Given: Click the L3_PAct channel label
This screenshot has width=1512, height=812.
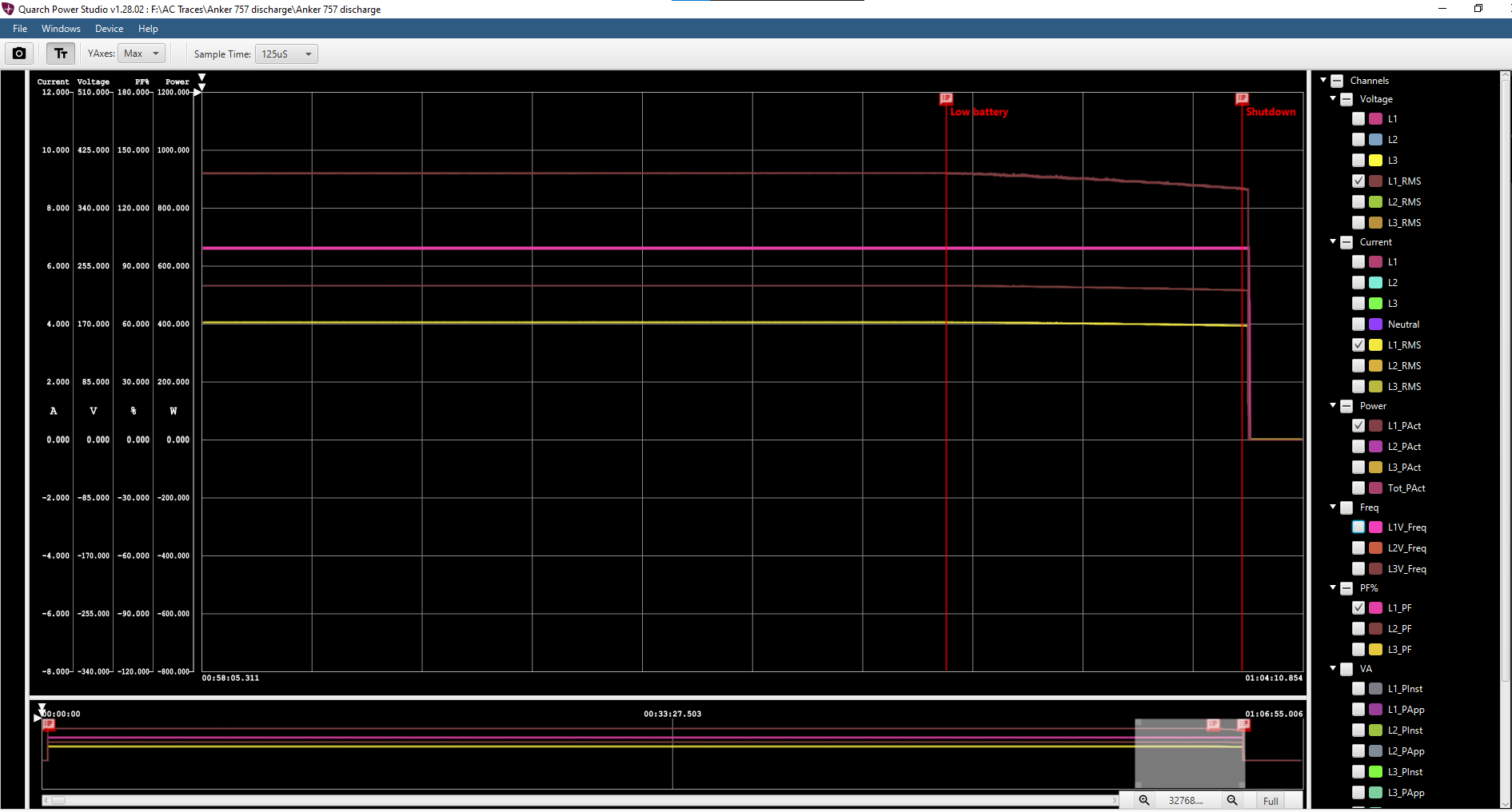Looking at the screenshot, I should (x=1404, y=468).
